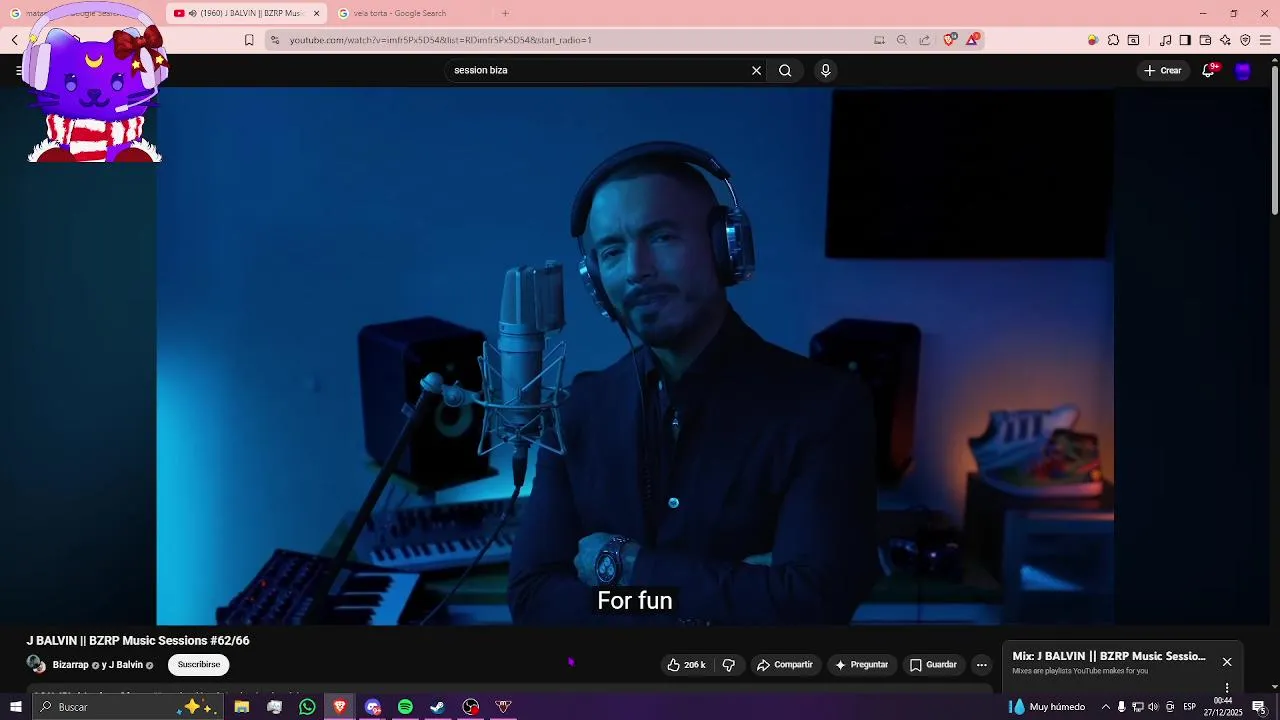The width and height of the screenshot is (1280, 720).
Task: Show hidden system tray icons chevron
Action: click(1105, 707)
